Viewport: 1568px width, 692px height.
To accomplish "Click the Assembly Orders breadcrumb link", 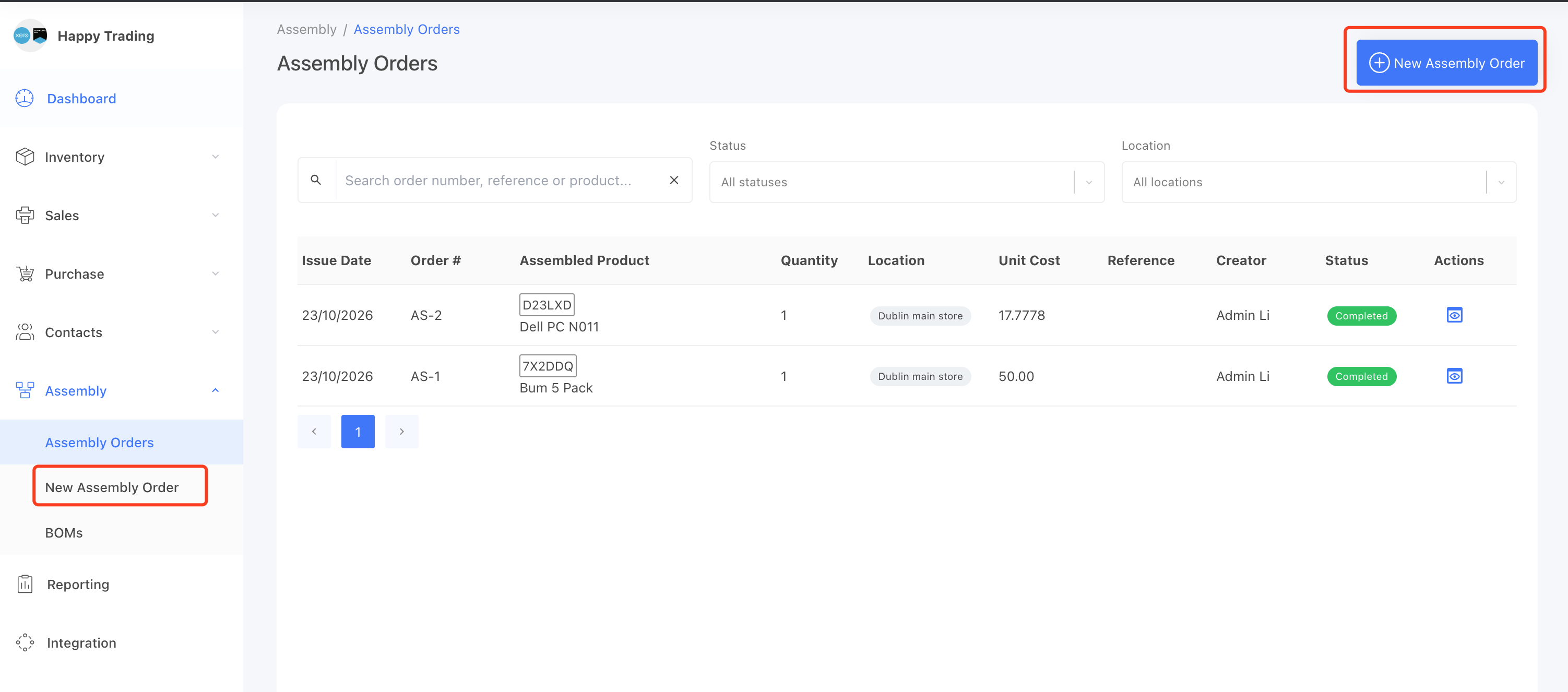I will (407, 29).
